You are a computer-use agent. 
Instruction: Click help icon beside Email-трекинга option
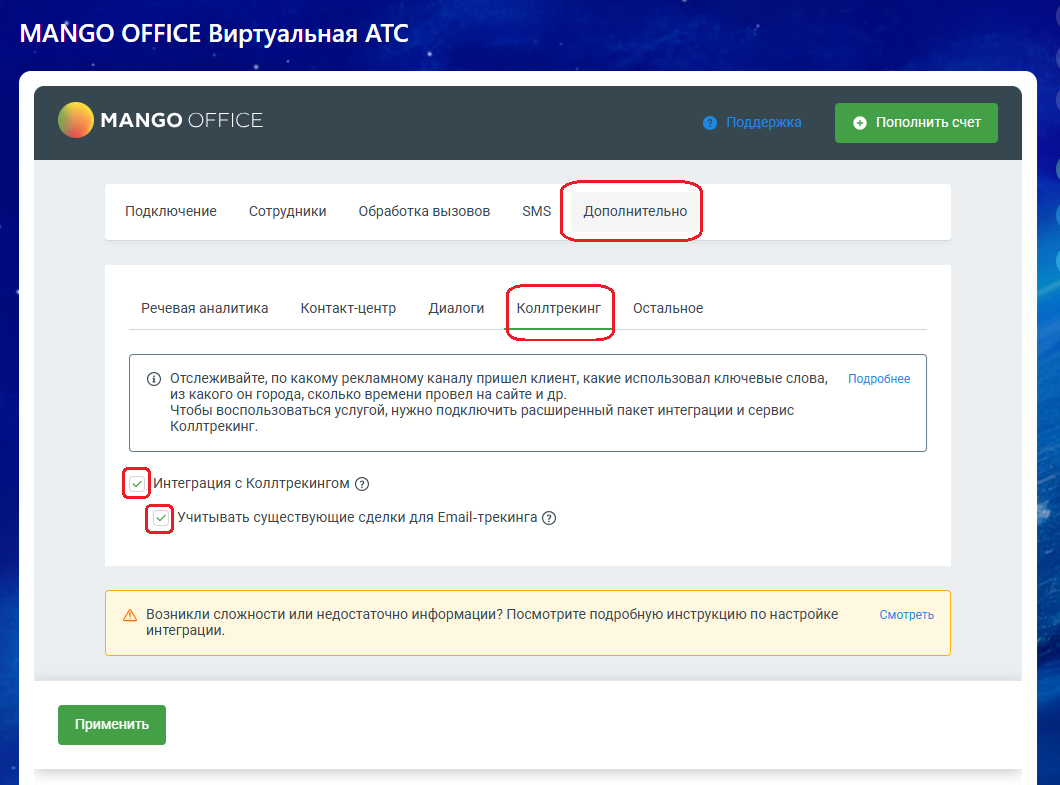coord(549,518)
